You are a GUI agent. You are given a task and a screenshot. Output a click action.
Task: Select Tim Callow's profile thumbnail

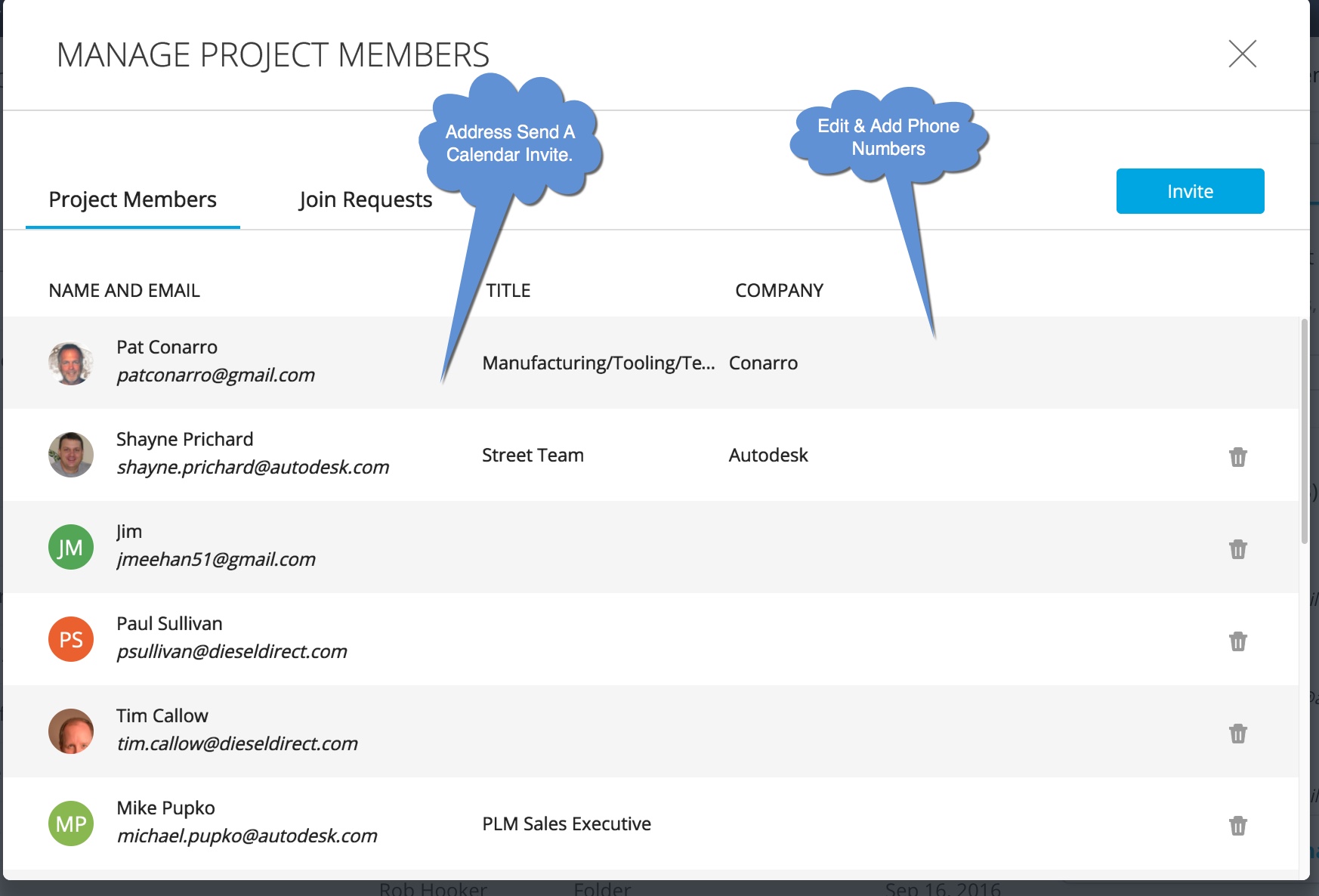point(70,731)
